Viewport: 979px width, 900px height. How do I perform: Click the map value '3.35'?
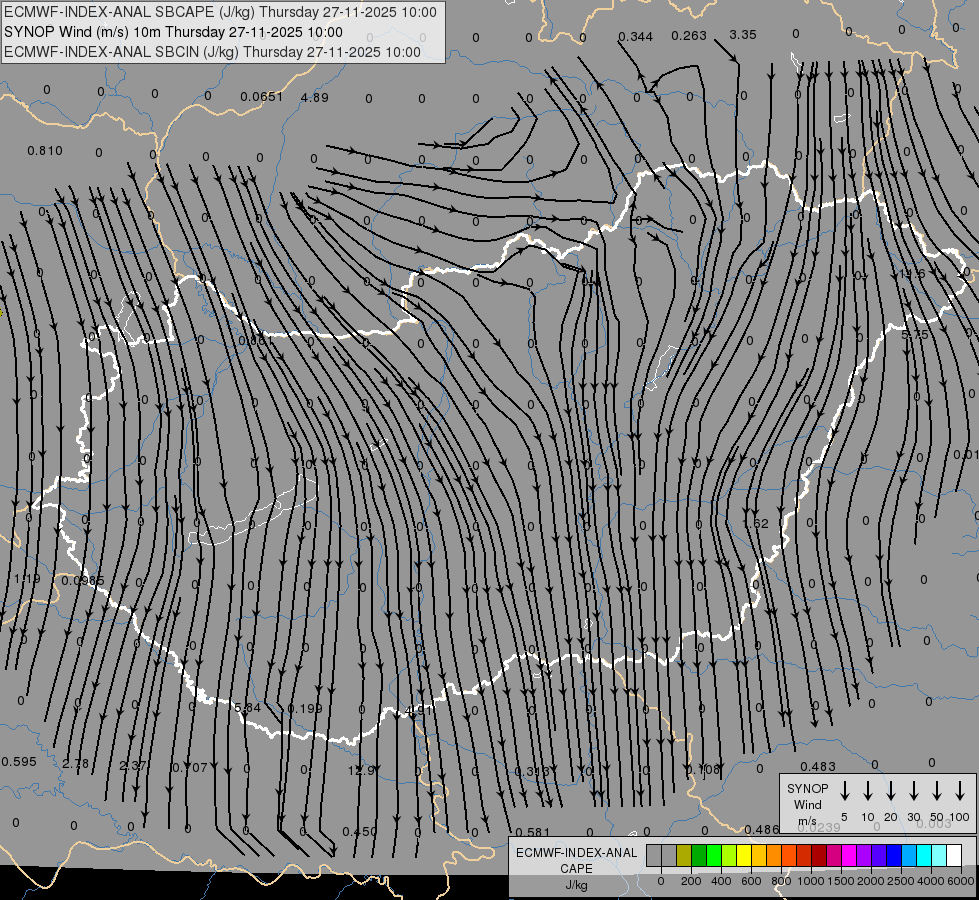tap(743, 34)
